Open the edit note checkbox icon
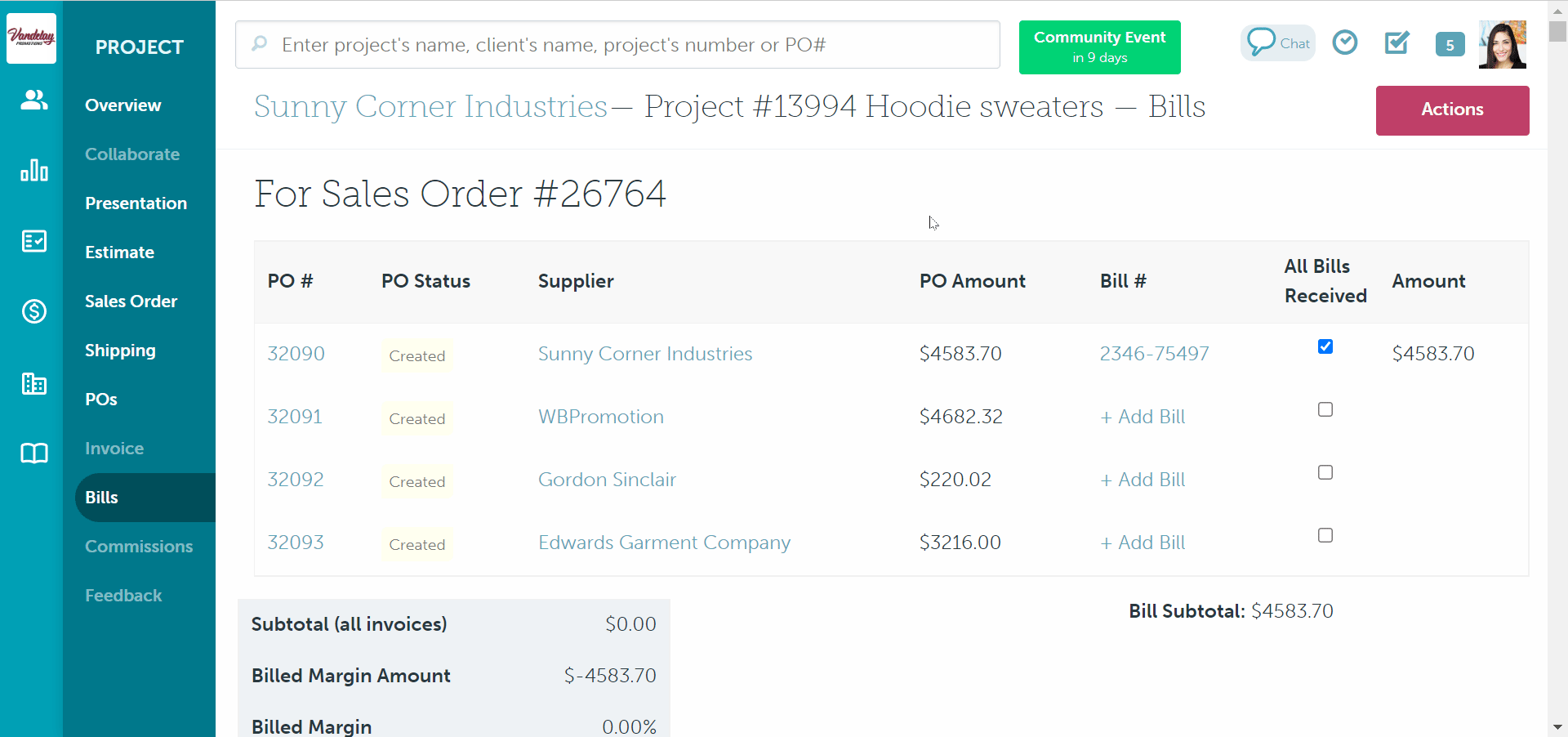This screenshot has width=1568, height=737. (1396, 42)
